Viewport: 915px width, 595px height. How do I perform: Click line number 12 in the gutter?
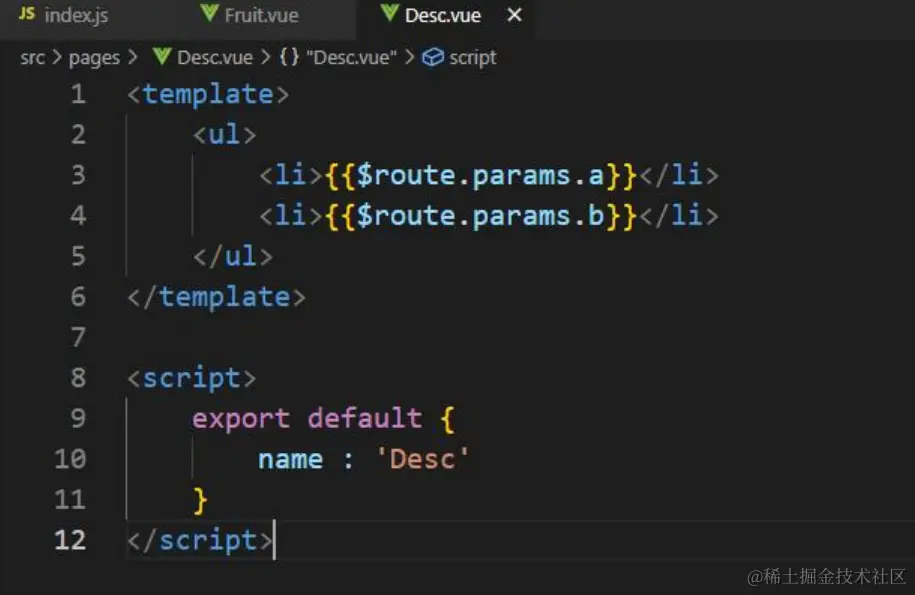pyautogui.click(x=70, y=540)
